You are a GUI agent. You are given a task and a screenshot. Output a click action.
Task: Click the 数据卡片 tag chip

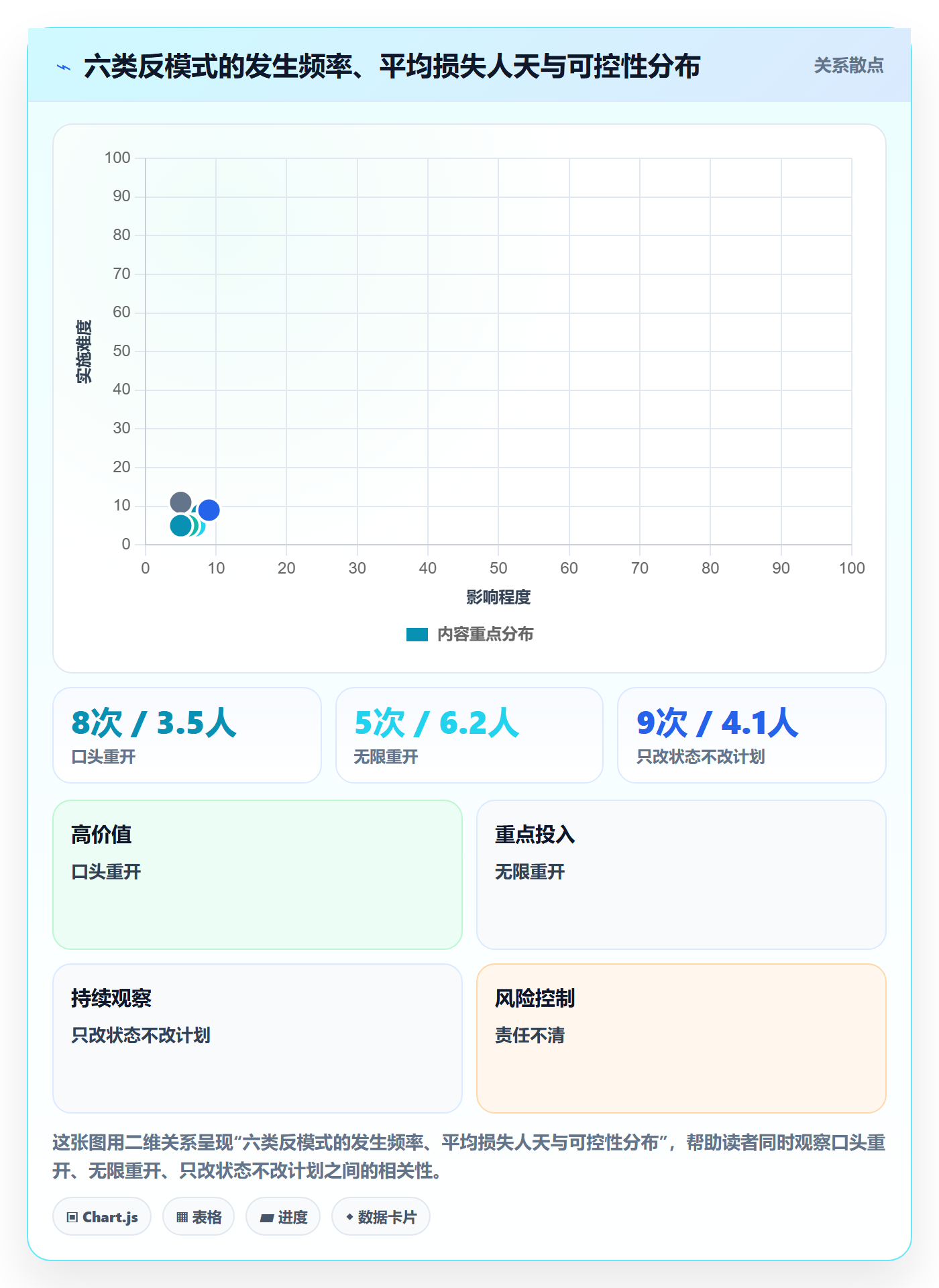click(x=381, y=1217)
